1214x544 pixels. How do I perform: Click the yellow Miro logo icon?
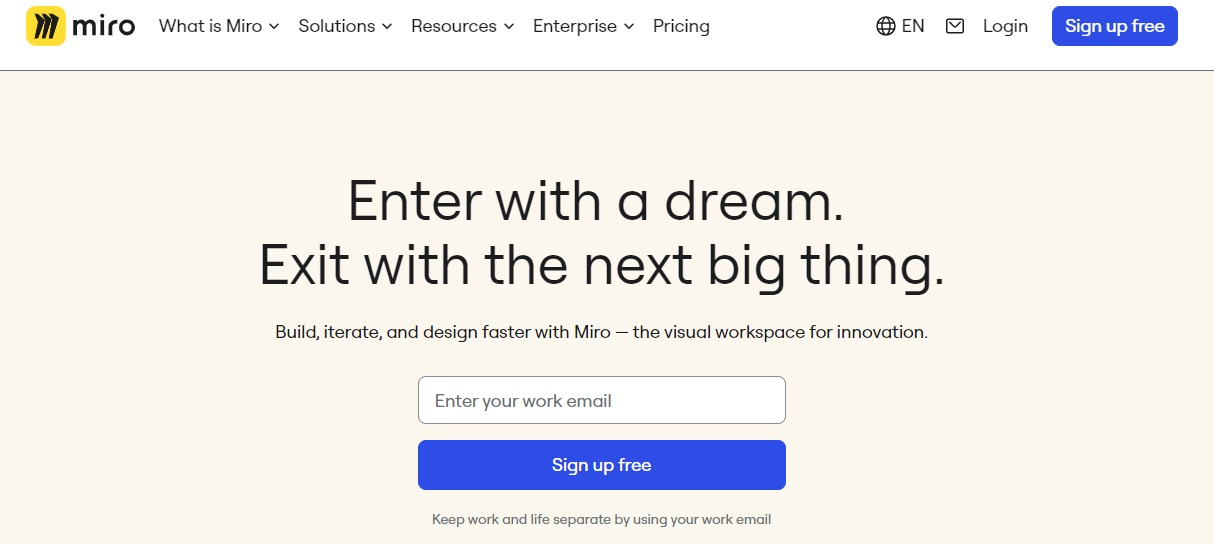(x=45, y=26)
